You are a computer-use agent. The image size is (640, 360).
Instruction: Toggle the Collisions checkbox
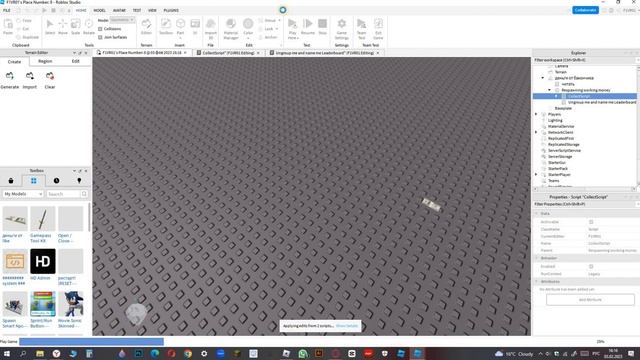100,29
